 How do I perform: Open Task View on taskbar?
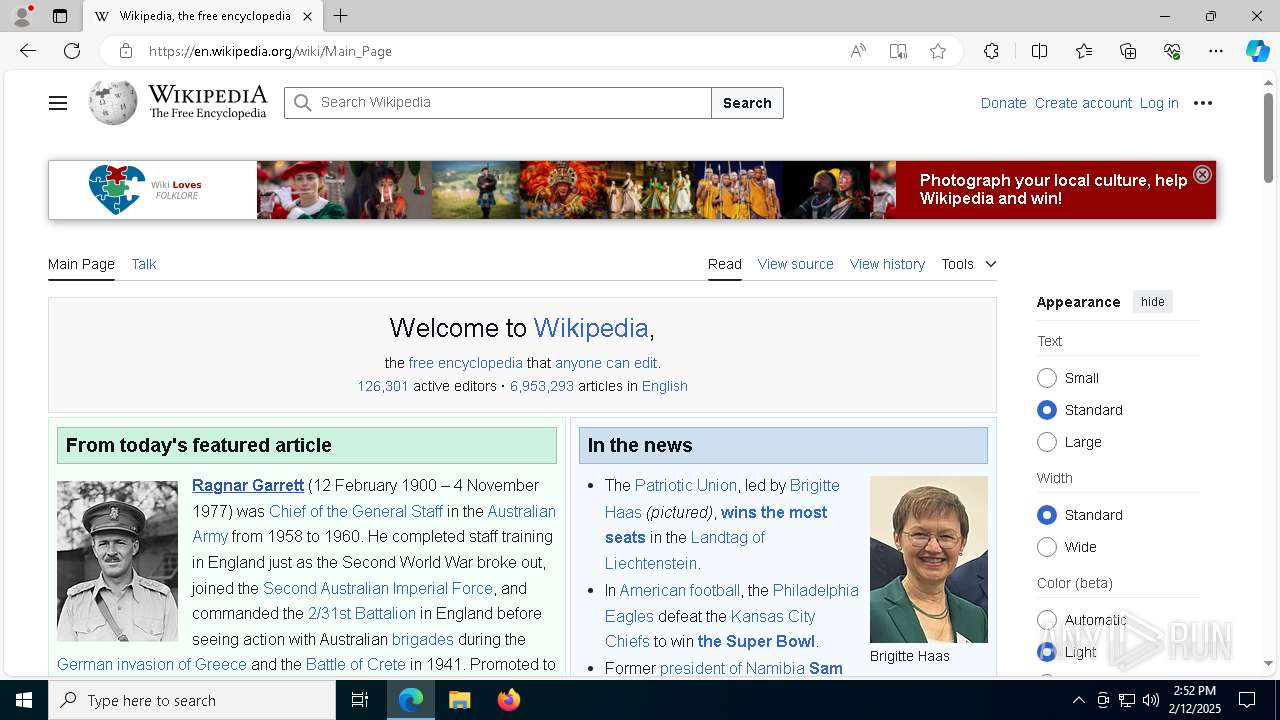(360, 700)
